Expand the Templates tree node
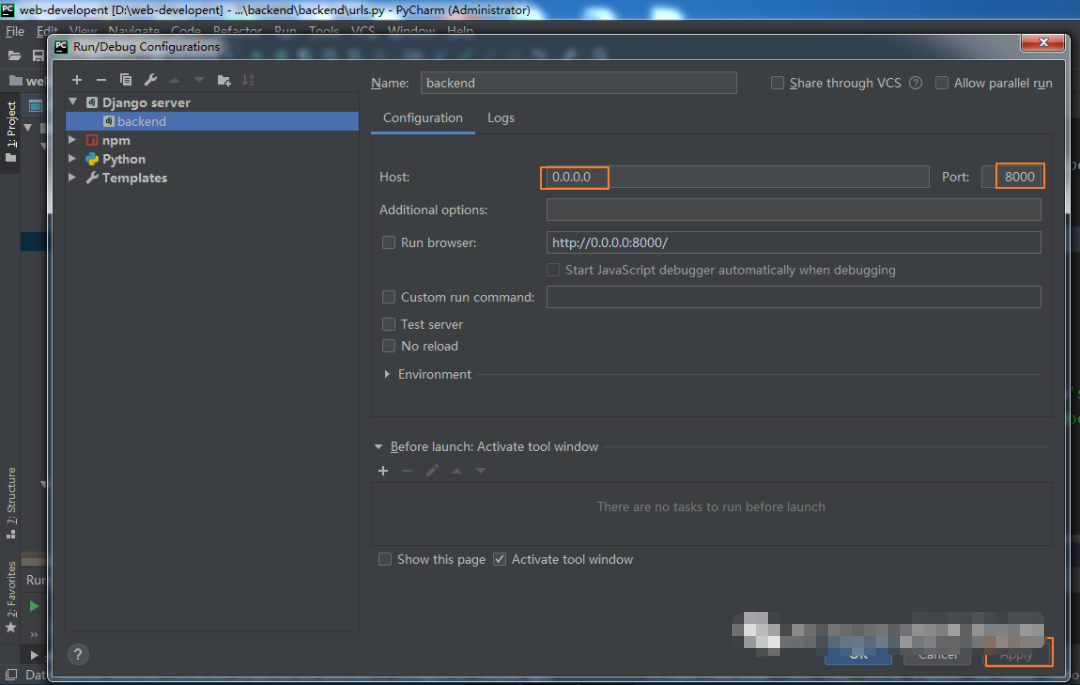Screen dimensions: 1080x685 [x=72, y=177]
